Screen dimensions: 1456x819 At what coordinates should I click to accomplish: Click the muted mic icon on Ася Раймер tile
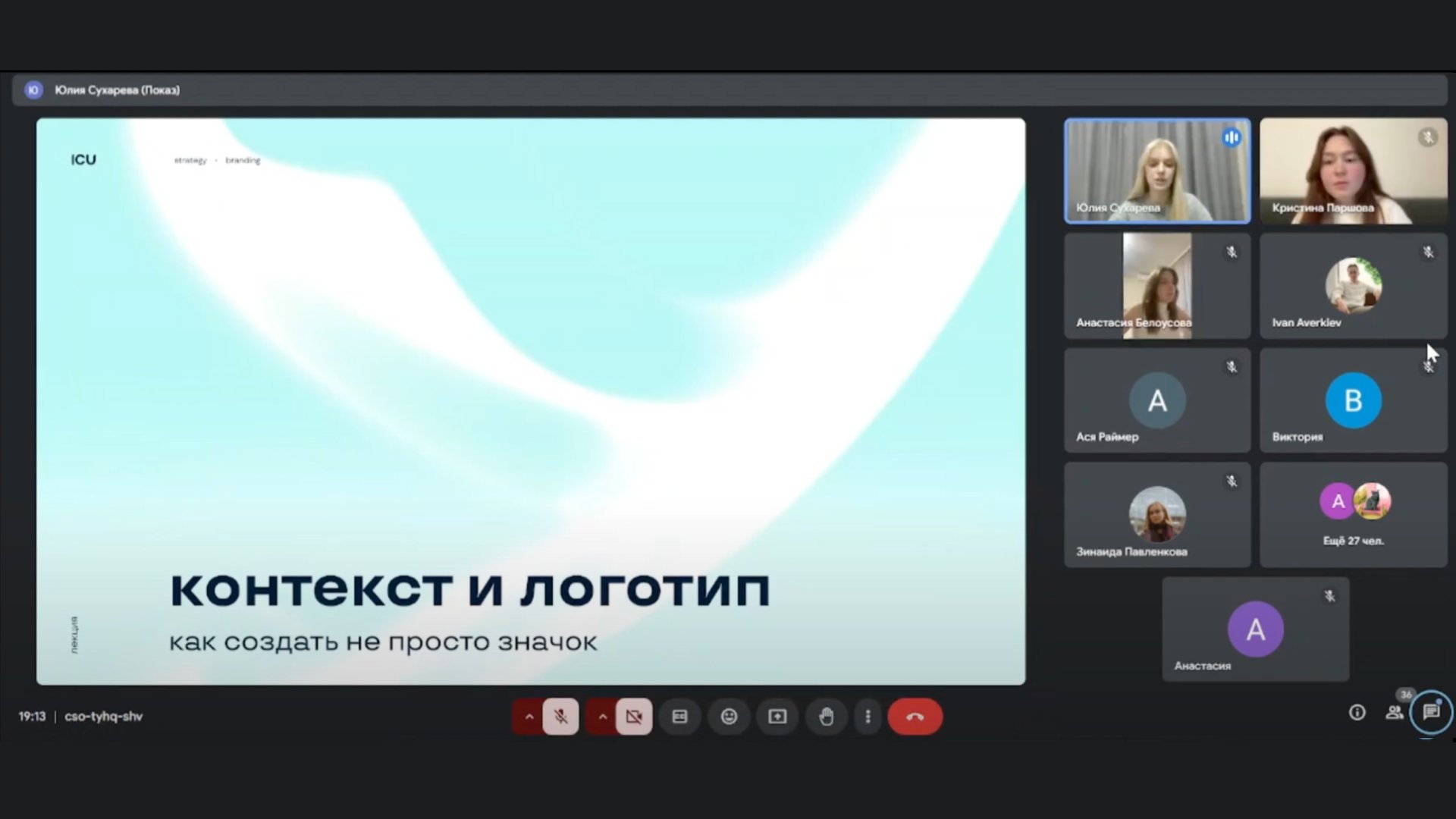pos(1232,367)
